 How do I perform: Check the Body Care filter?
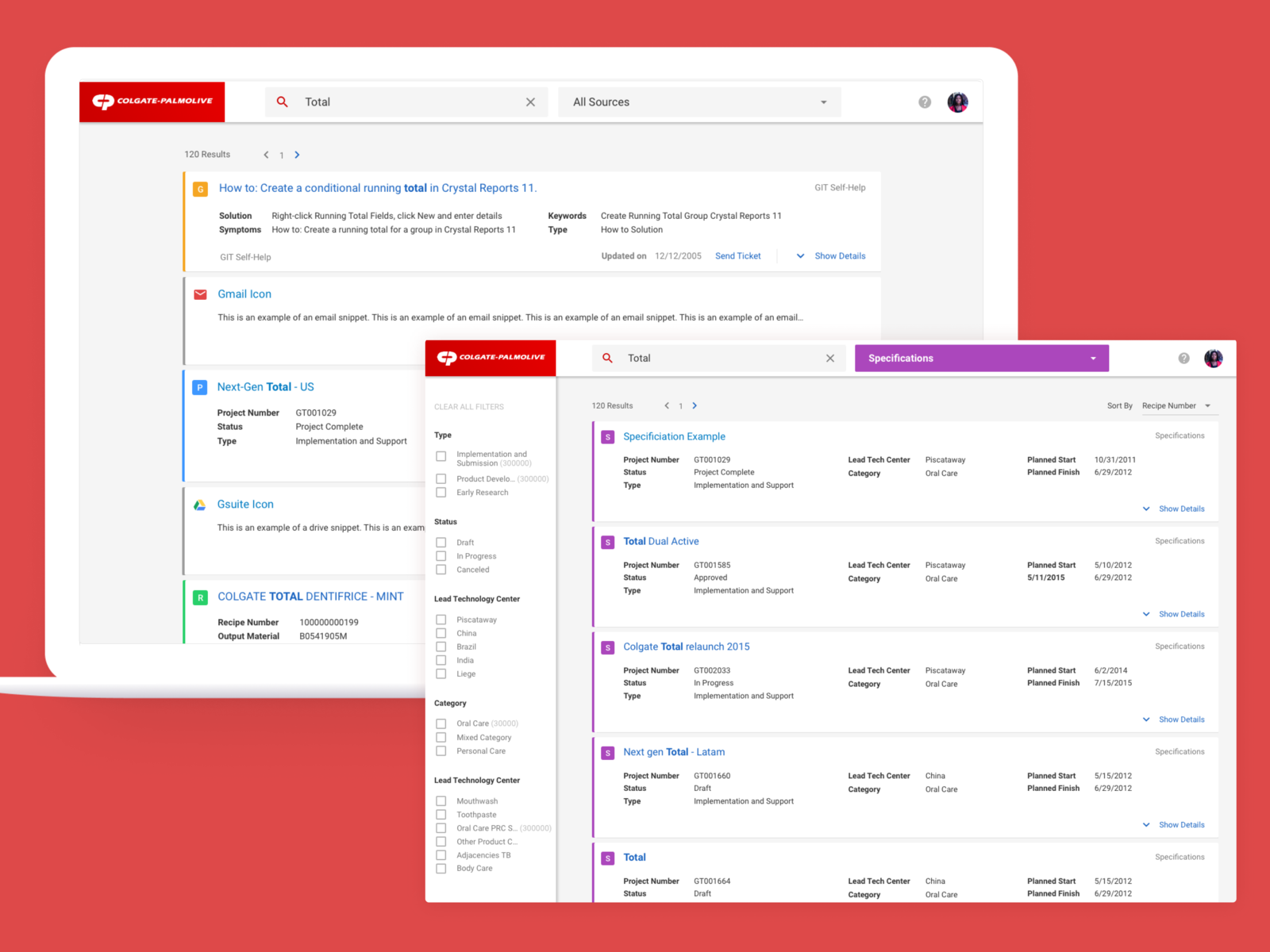pos(441,869)
